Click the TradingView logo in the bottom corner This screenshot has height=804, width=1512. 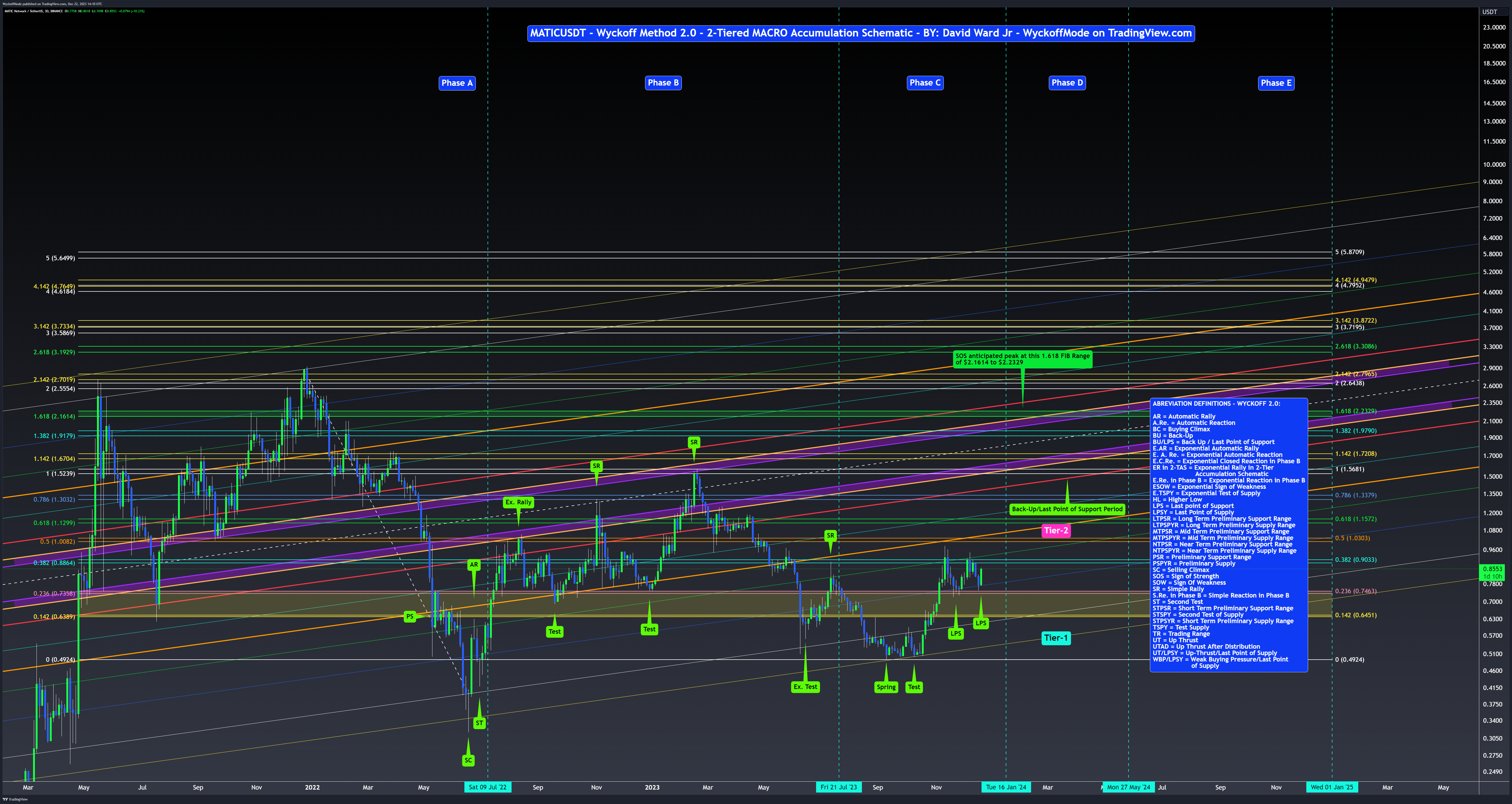click(15, 799)
